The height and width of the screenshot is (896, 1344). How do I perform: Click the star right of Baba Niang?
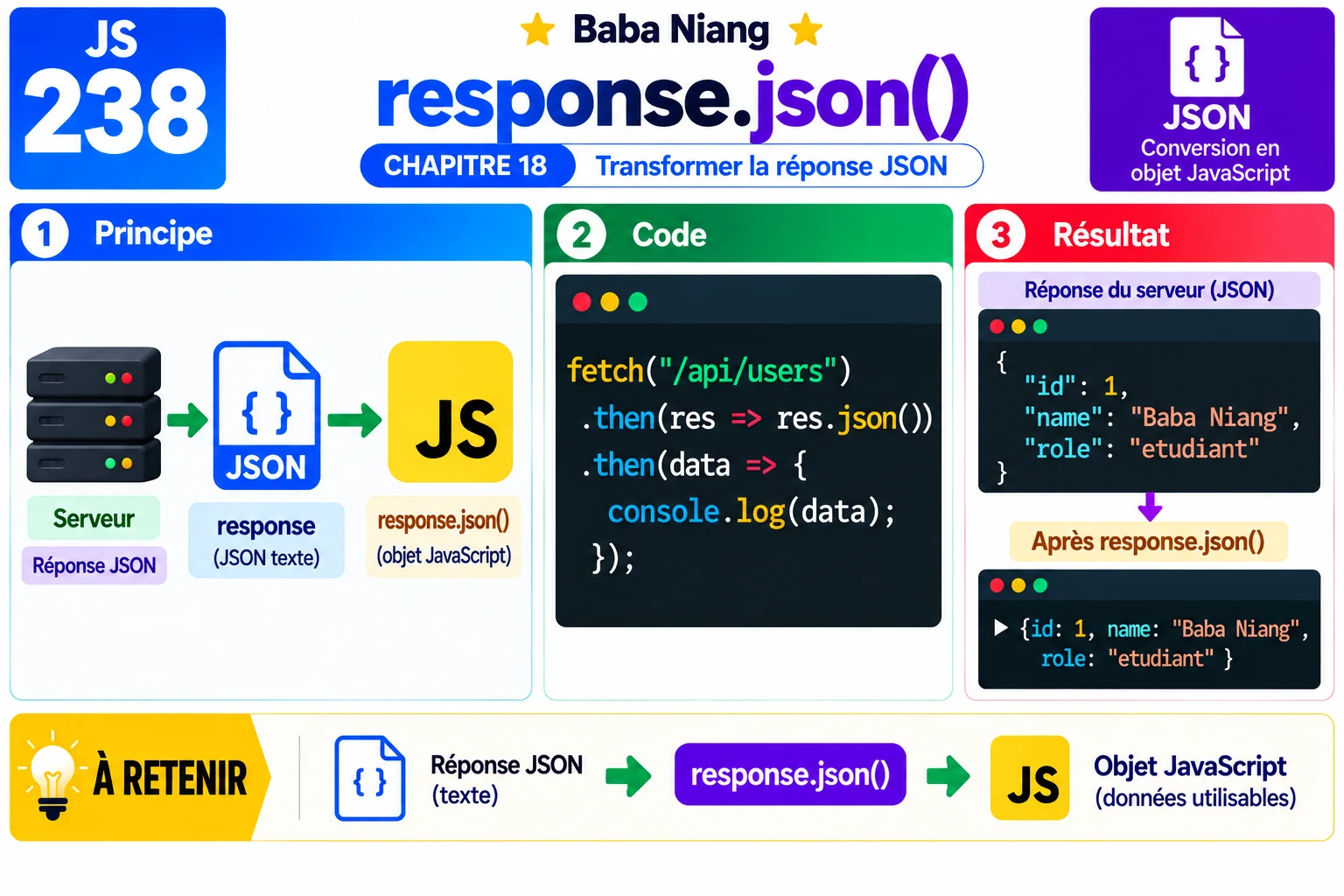(x=805, y=30)
